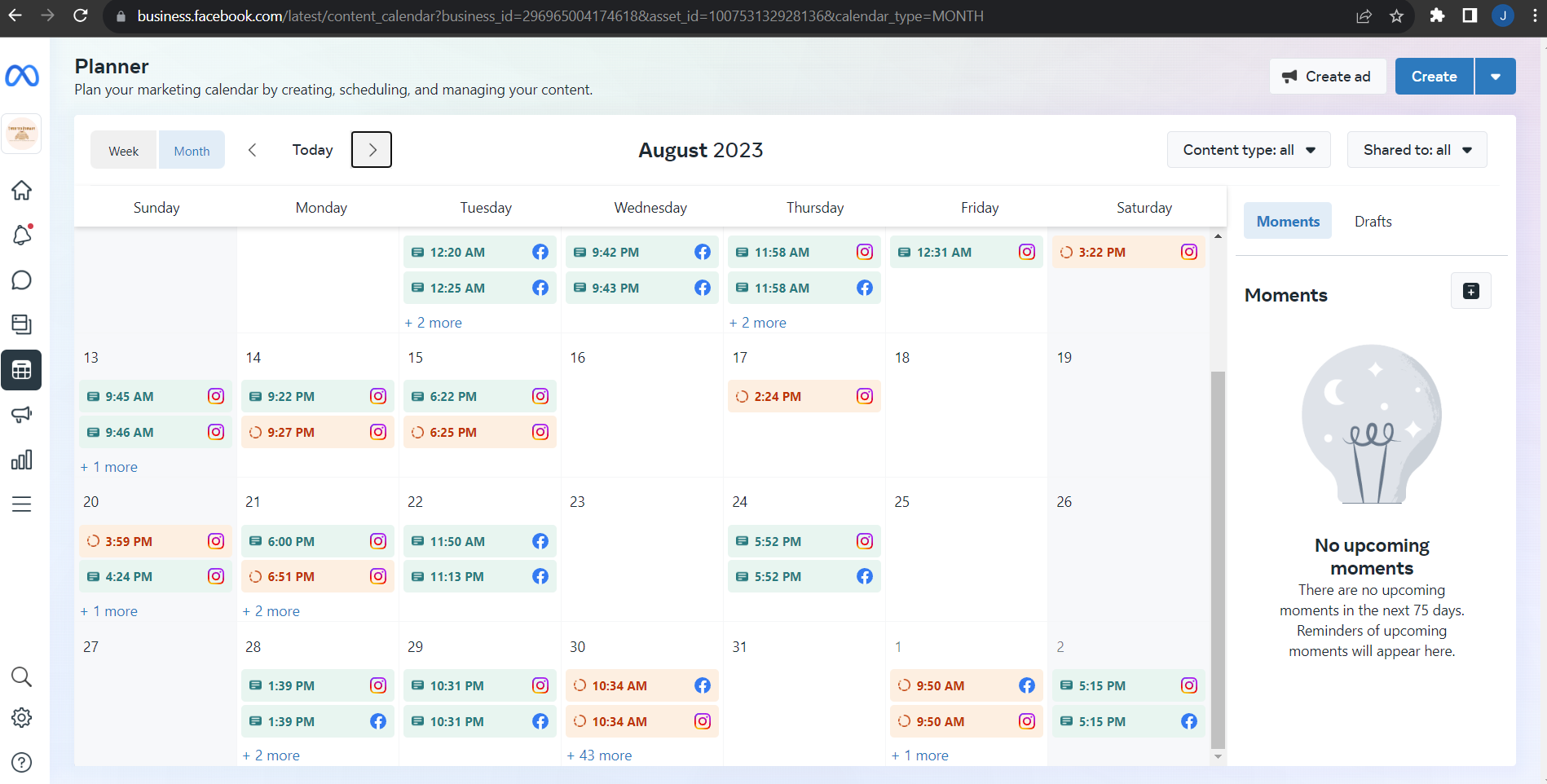Screen dimensions: 1547x784
Task: Open the Ads megaphone sidebar icon
Action: click(22, 415)
